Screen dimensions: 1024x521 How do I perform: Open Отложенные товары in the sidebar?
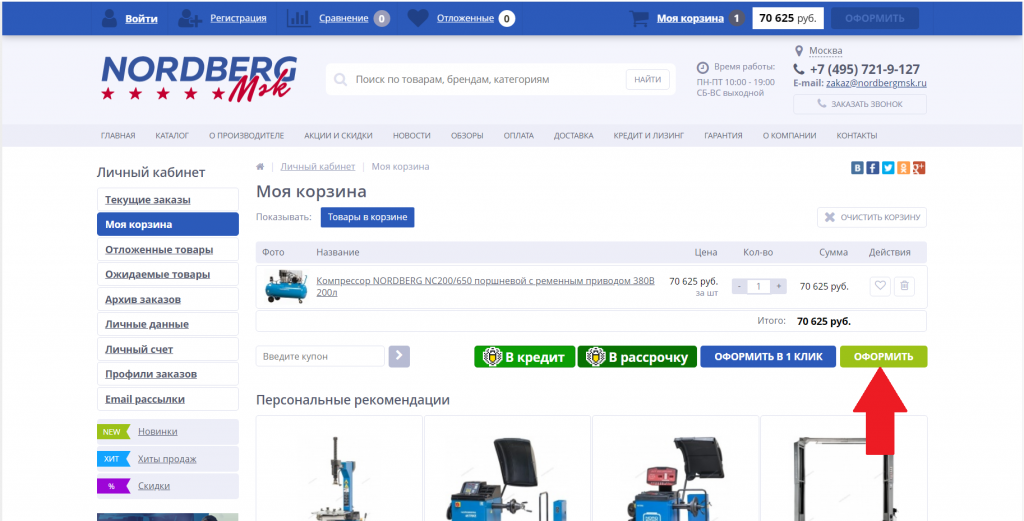click(168, 249)
